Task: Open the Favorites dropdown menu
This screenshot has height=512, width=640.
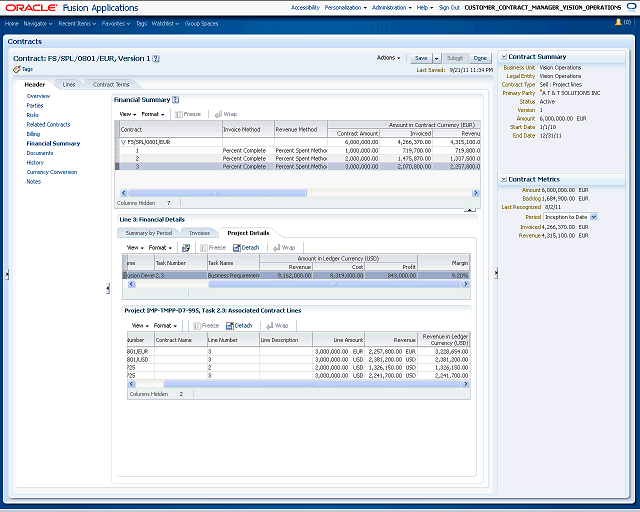Action: (116, 24)
